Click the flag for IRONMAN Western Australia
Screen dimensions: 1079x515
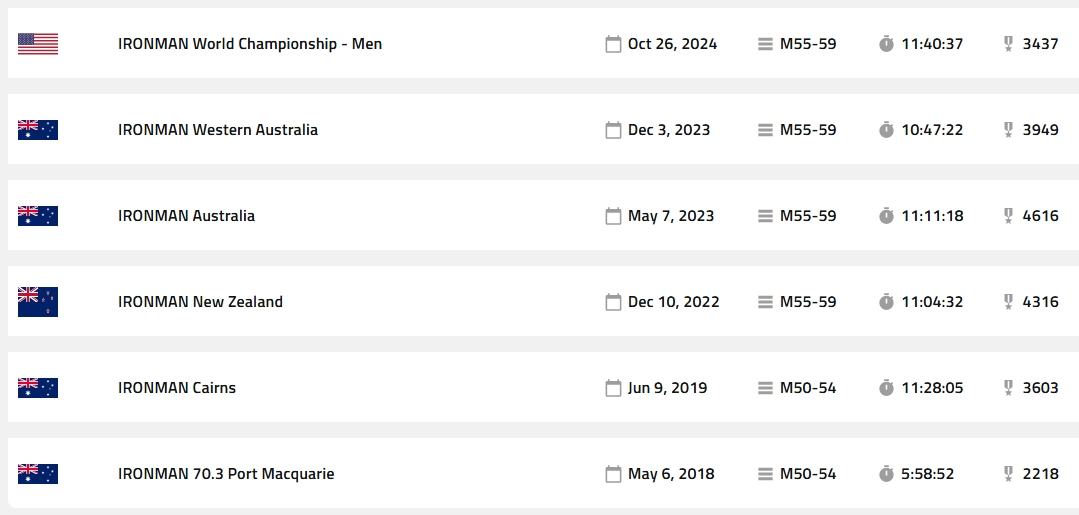tap(38, 130)
